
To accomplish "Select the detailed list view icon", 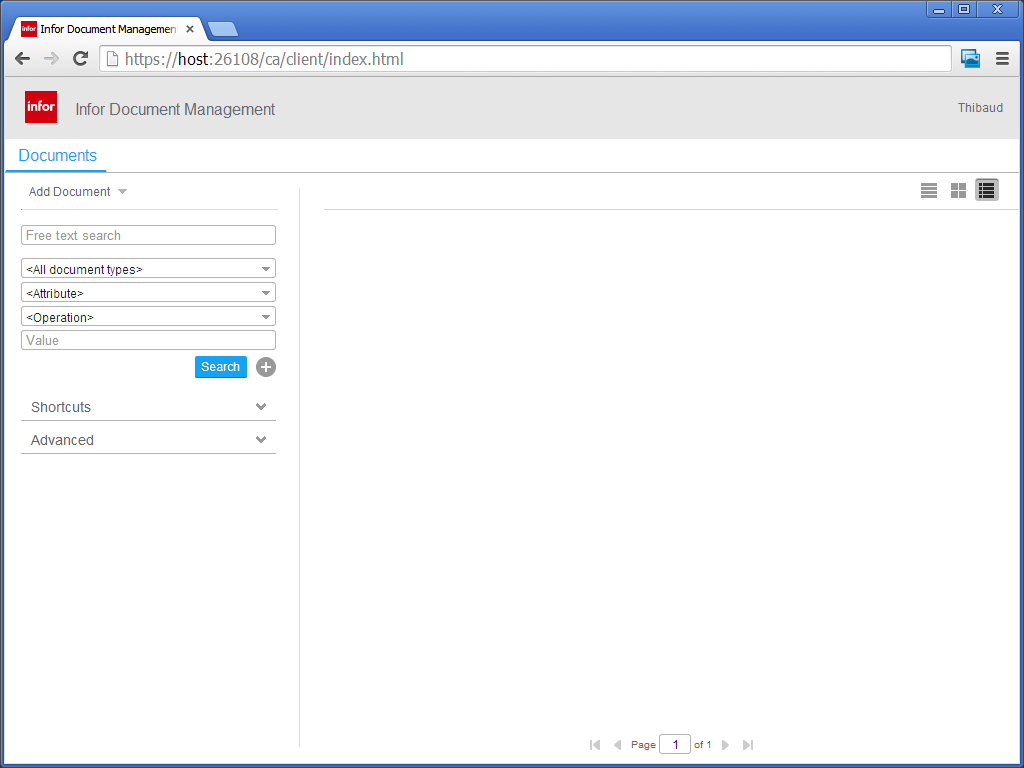I will click(x=987, y=190).
